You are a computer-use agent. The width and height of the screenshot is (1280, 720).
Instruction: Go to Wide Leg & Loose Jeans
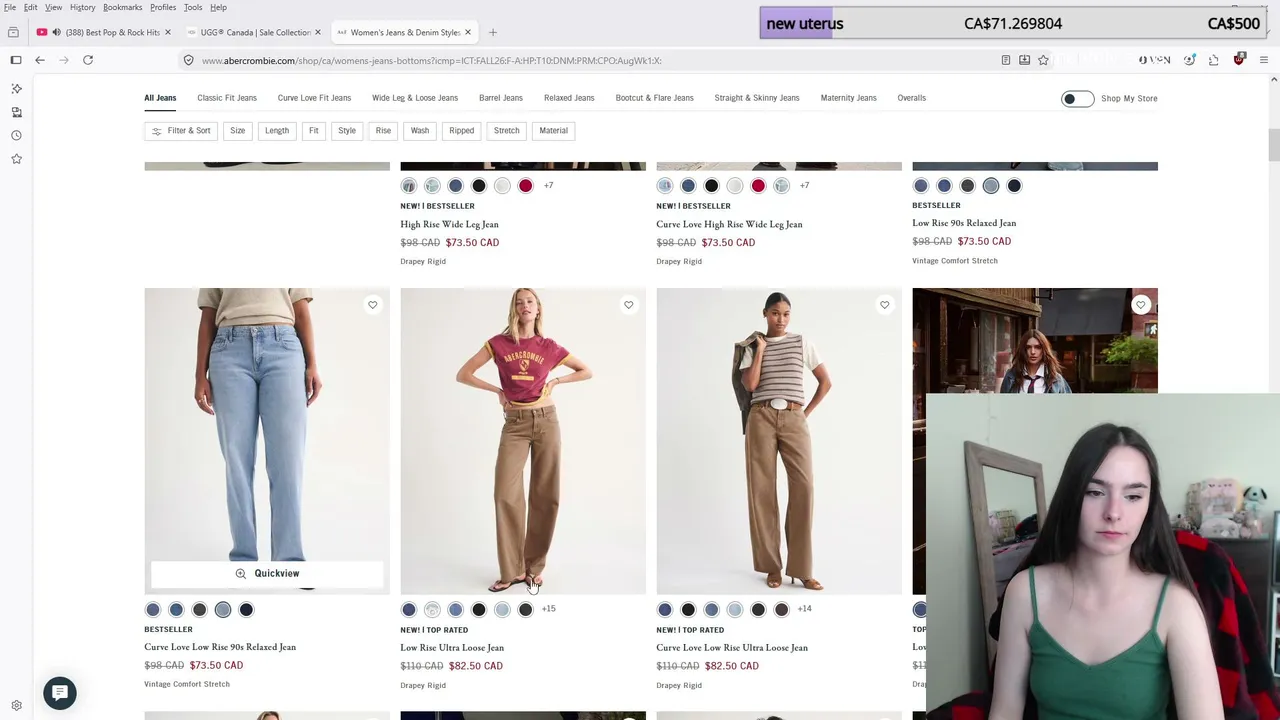(x=415, y=98)
